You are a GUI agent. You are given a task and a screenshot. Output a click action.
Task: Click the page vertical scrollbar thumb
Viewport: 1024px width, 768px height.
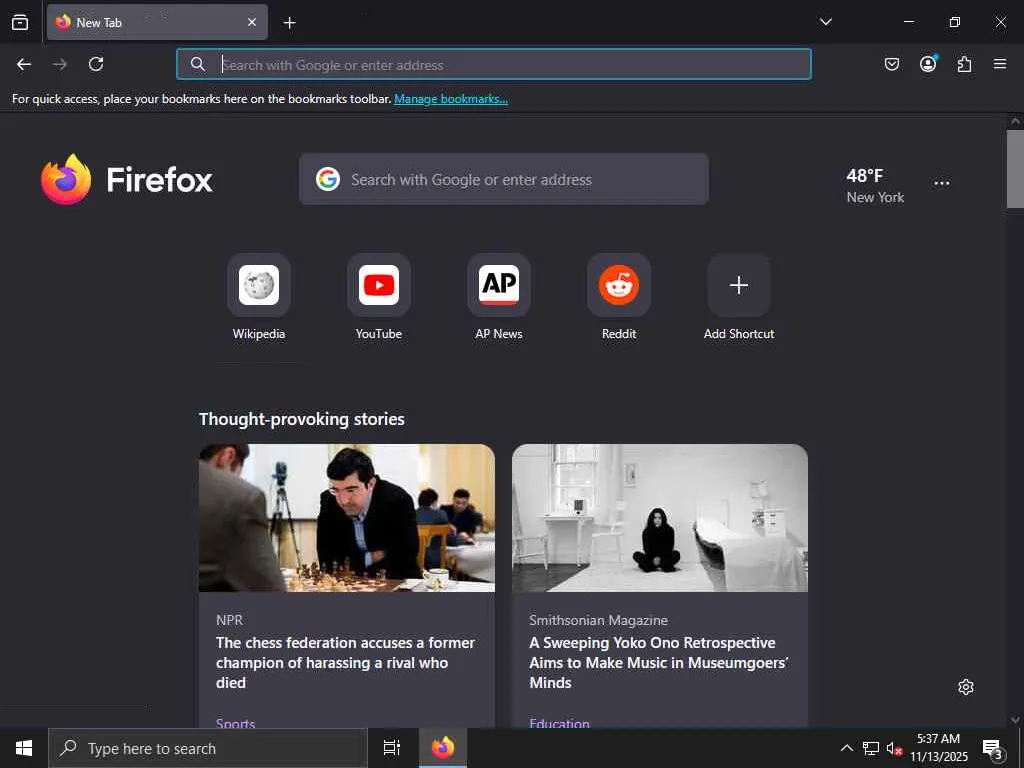(x=1015, y=169)
